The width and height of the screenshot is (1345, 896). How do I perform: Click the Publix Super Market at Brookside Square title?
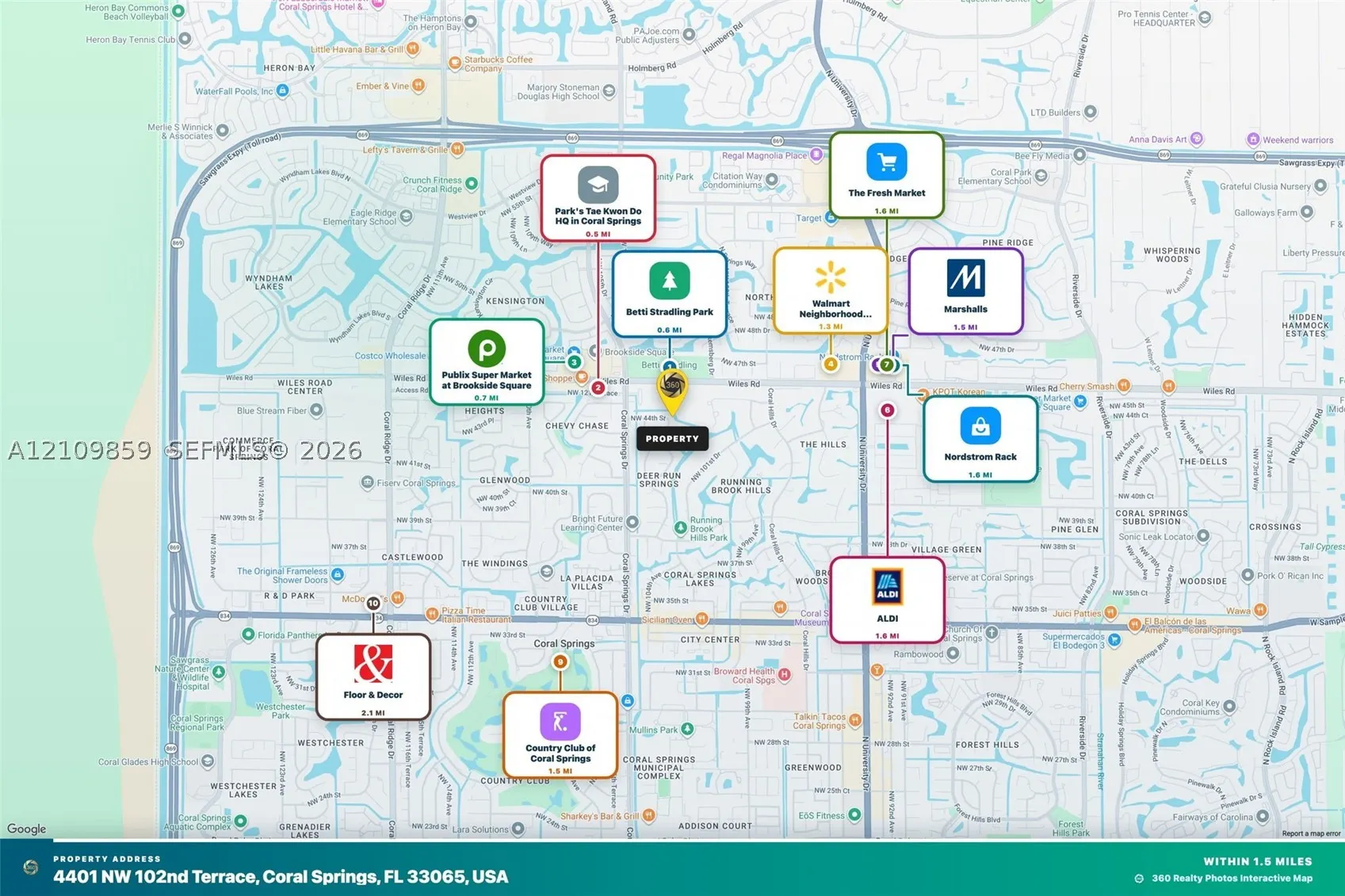tap(487, 380)
